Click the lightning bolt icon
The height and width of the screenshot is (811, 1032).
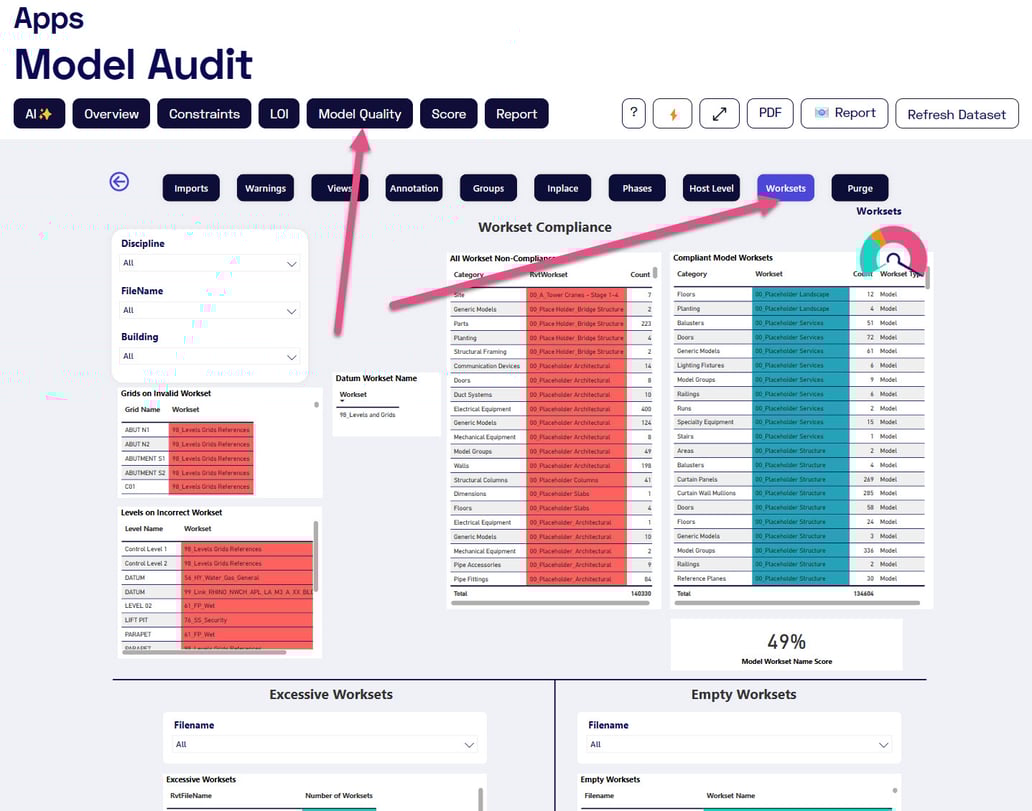(x=672, y=113)
